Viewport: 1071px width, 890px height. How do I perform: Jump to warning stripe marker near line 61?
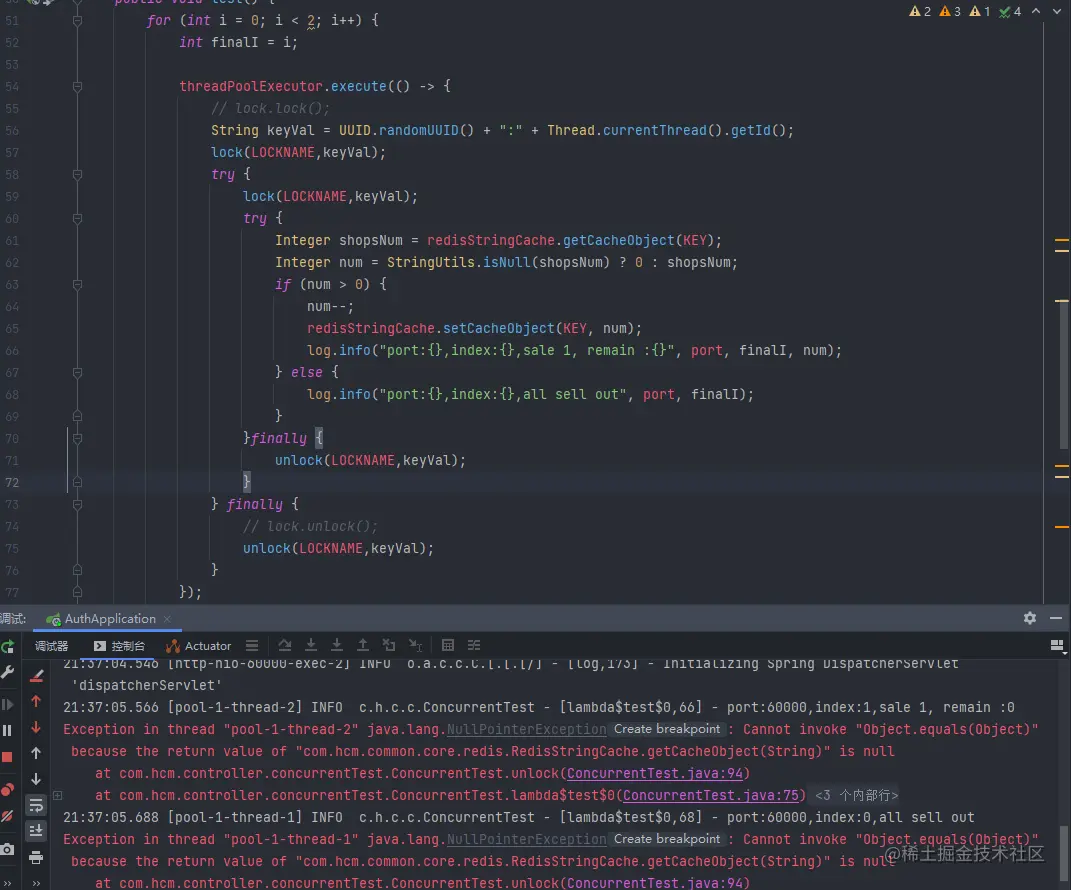coord(1061,240)
